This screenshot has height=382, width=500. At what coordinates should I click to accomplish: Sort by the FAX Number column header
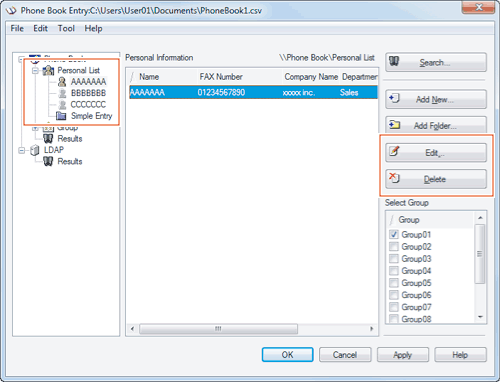click(239, 77)
